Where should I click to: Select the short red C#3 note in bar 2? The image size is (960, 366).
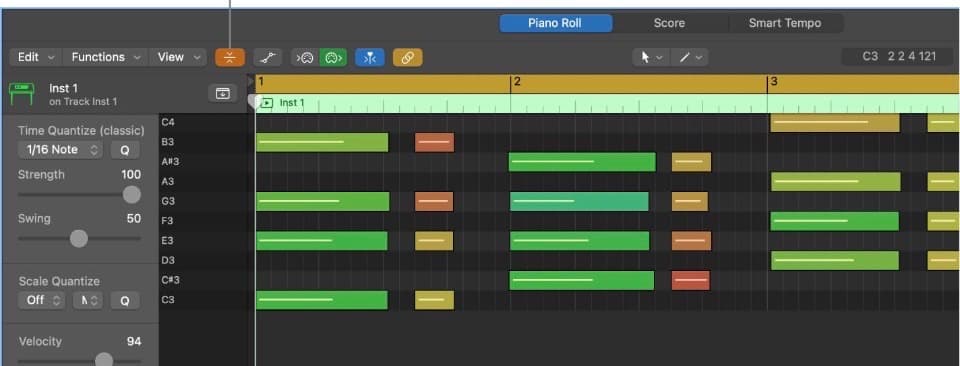[691, 280]
